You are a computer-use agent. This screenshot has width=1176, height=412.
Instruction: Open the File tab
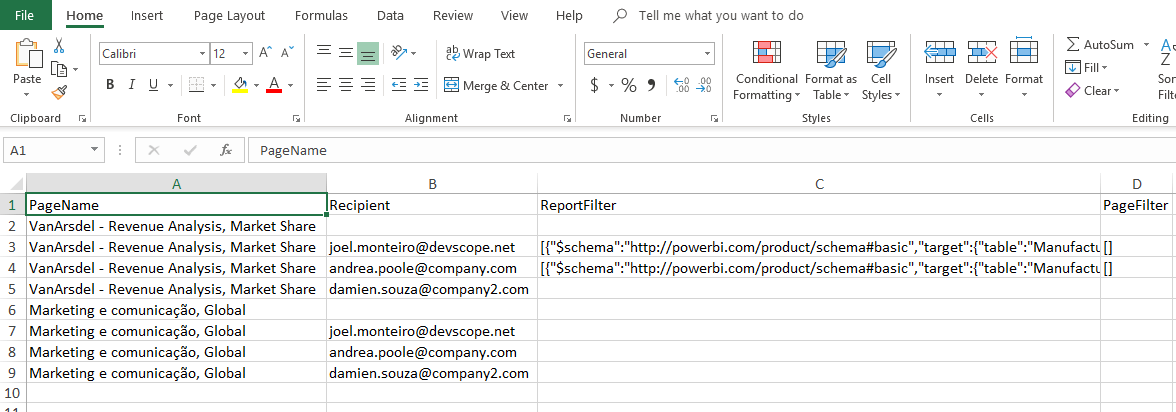pos(25,15)
